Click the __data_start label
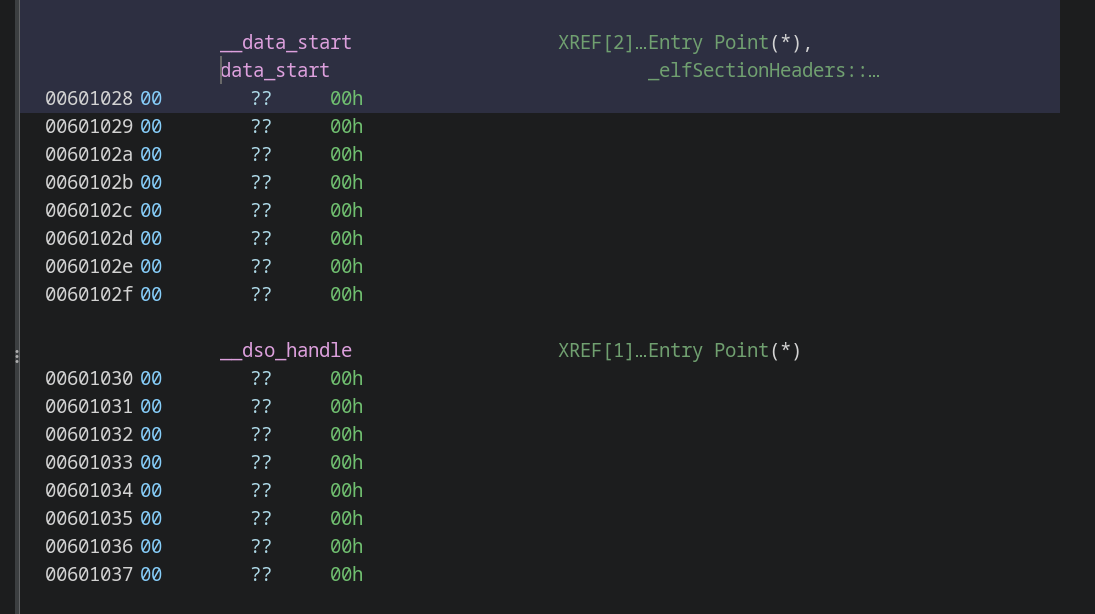 point(286,42)
